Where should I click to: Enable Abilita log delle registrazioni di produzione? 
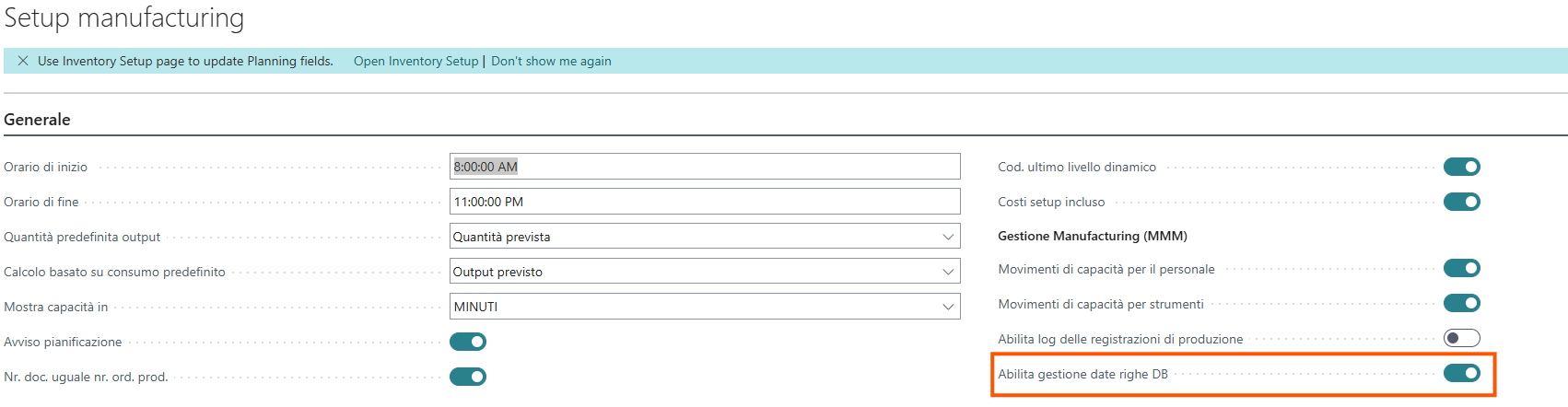pos(1461,338)
